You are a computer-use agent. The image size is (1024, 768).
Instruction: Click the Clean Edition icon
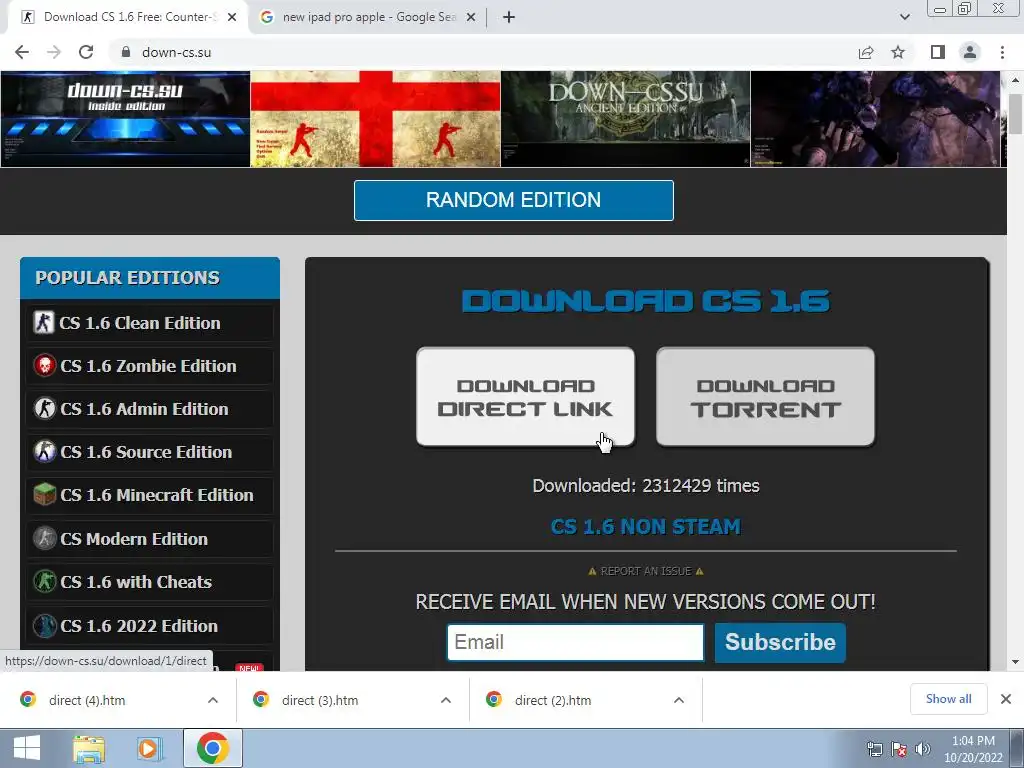click(x=44, y=322)
